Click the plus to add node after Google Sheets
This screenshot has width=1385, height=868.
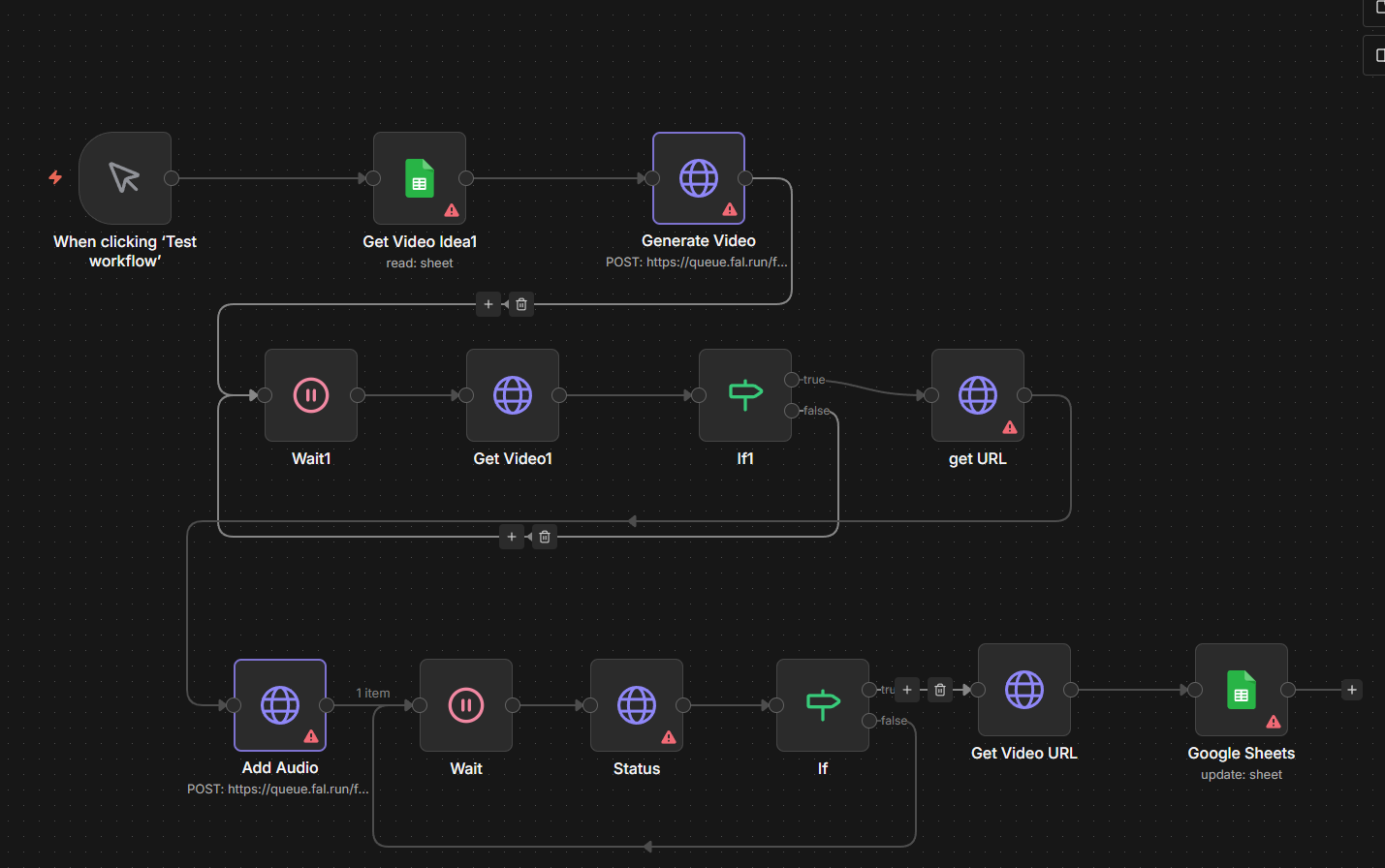coord(1351,689)
